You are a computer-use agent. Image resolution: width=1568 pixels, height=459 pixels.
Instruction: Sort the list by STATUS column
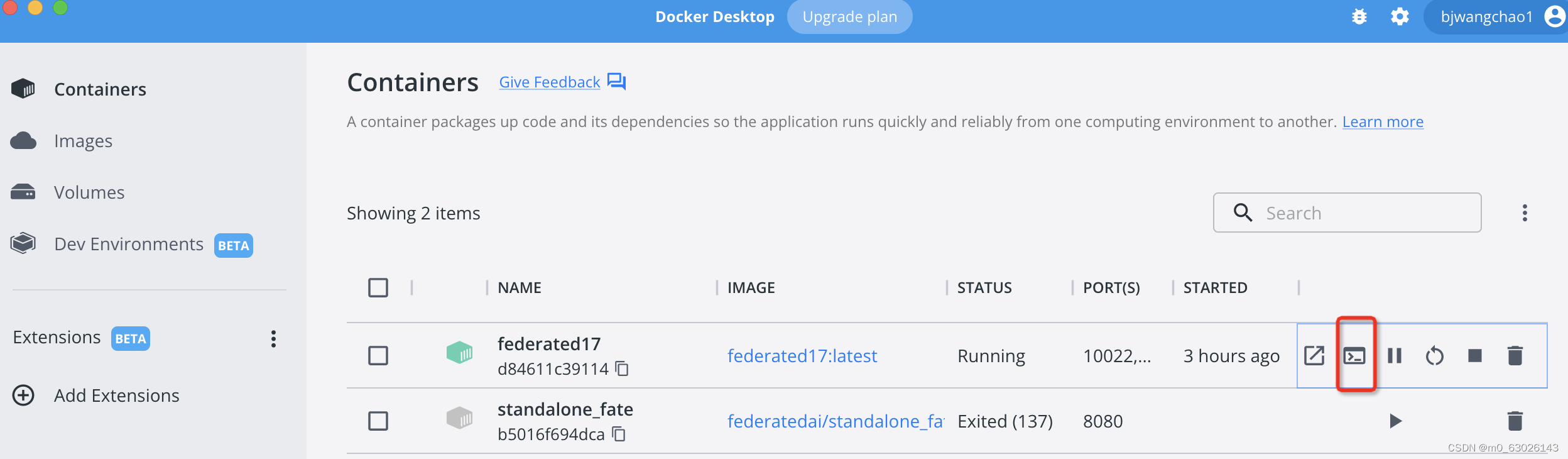click(x=984, y=288)
